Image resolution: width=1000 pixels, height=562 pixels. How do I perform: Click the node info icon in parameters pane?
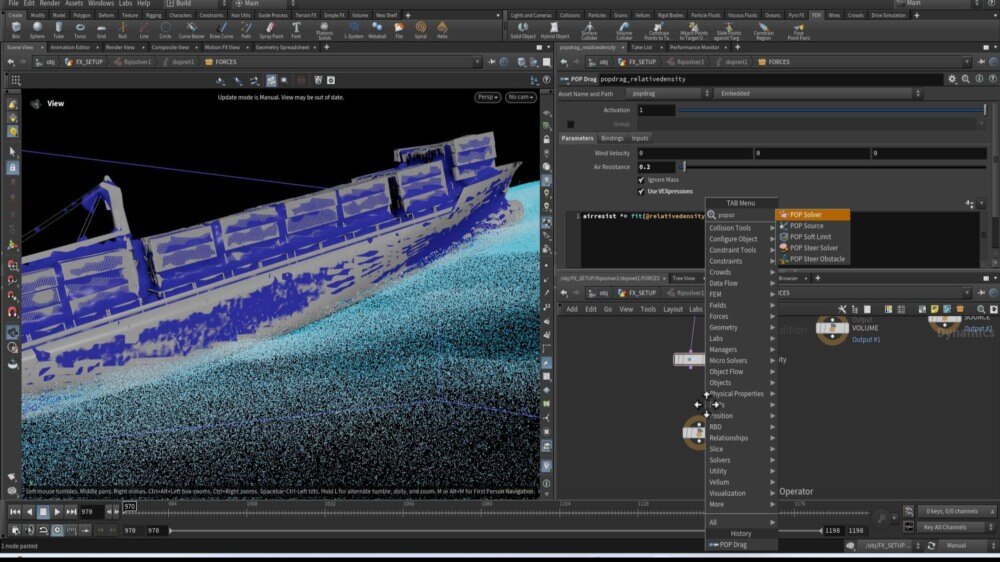[979, 79]
